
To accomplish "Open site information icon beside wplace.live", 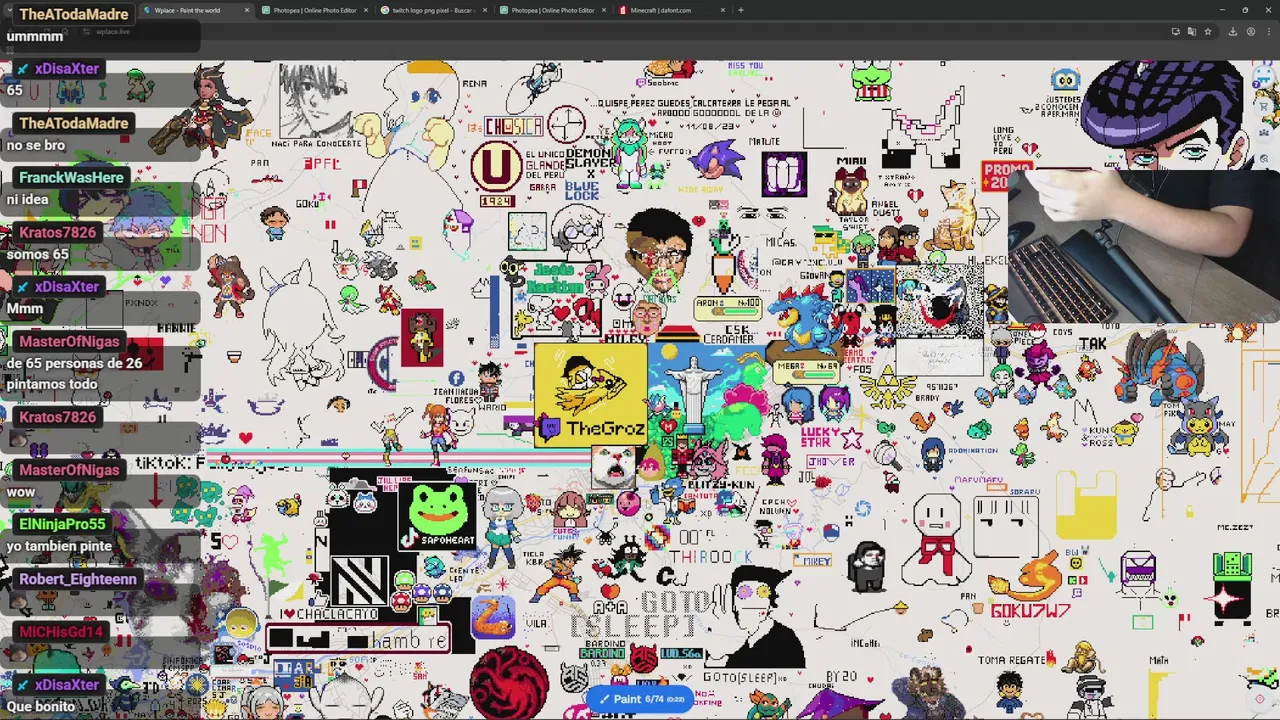I will pyautogui.click(x=87, y=32).
